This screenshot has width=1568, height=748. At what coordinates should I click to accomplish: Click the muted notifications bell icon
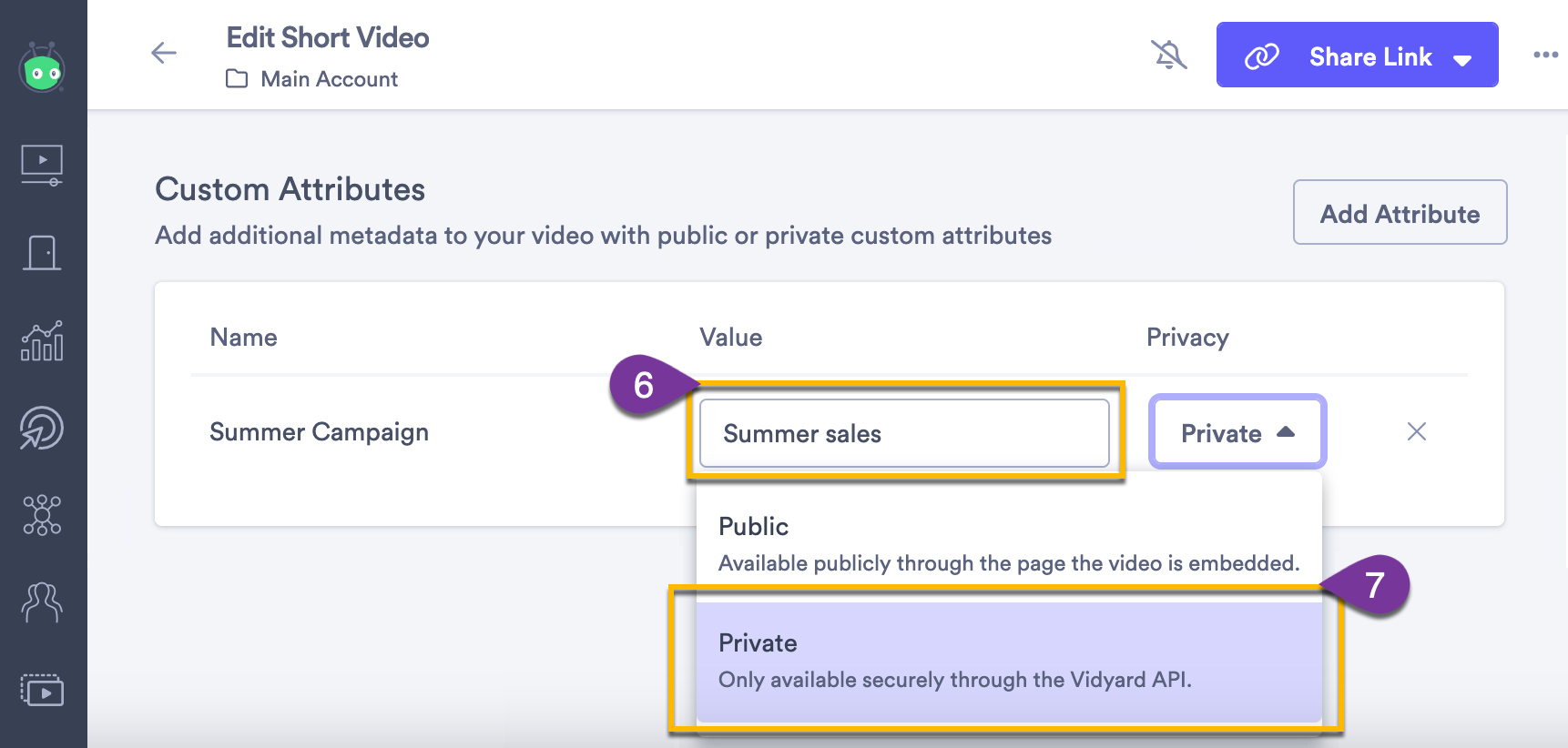coord(1169,55)
